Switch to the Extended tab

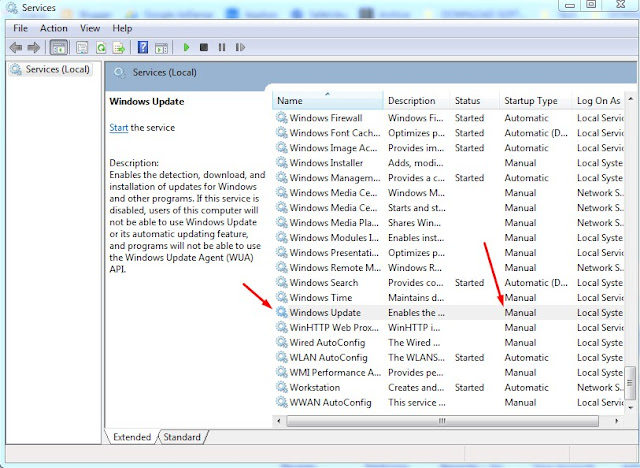(x=132, y=437)
